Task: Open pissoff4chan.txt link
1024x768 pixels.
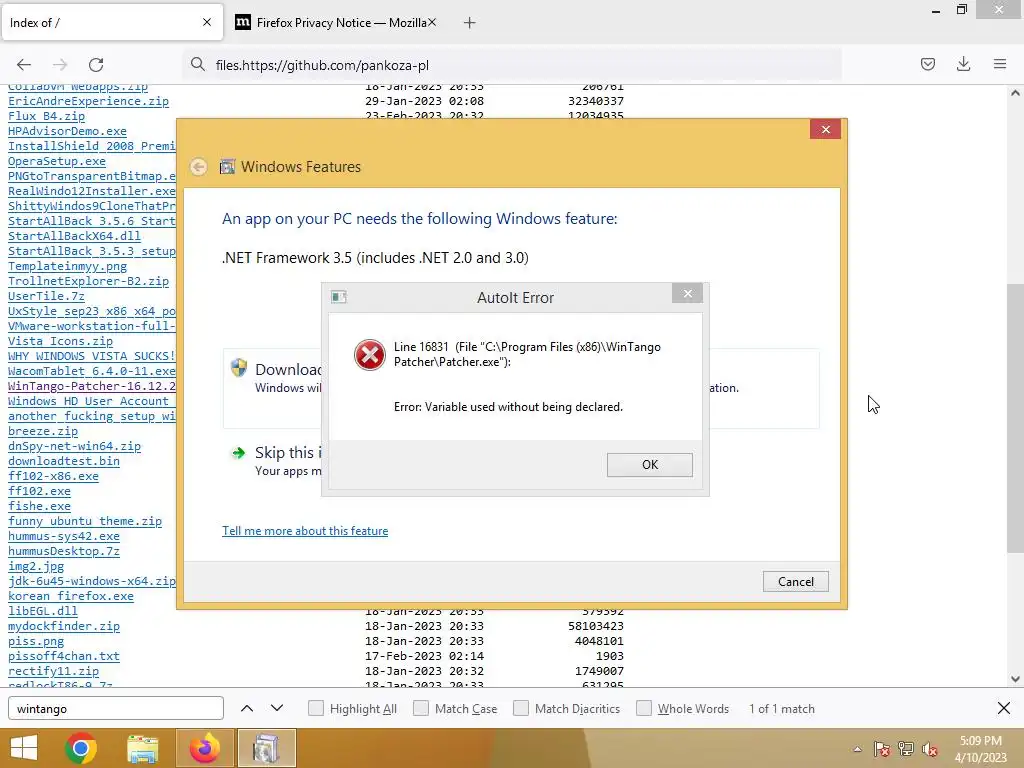Action: coord(64,656)
